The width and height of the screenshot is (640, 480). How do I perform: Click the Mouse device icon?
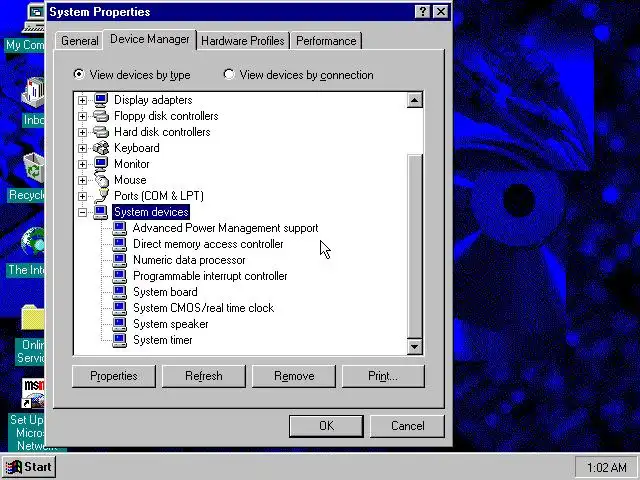(101, 180)
